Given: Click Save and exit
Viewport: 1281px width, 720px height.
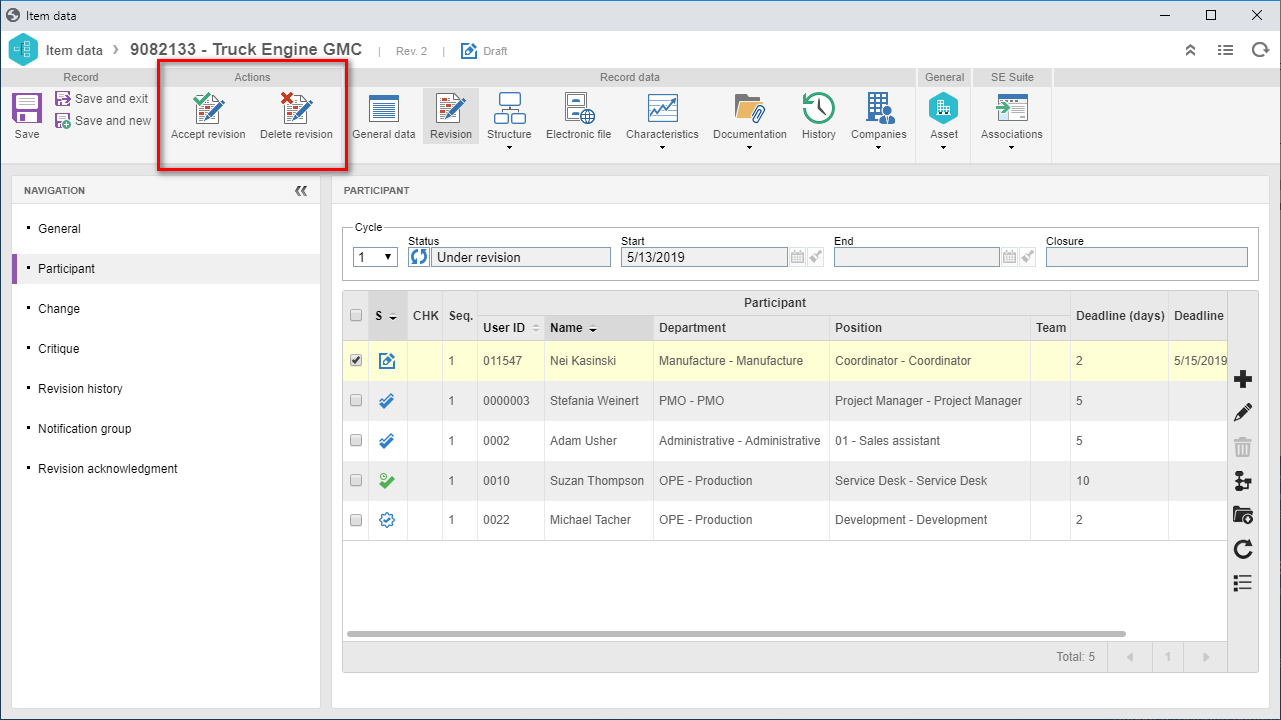Looking at the screenshot, I should (x=102, y=99).
